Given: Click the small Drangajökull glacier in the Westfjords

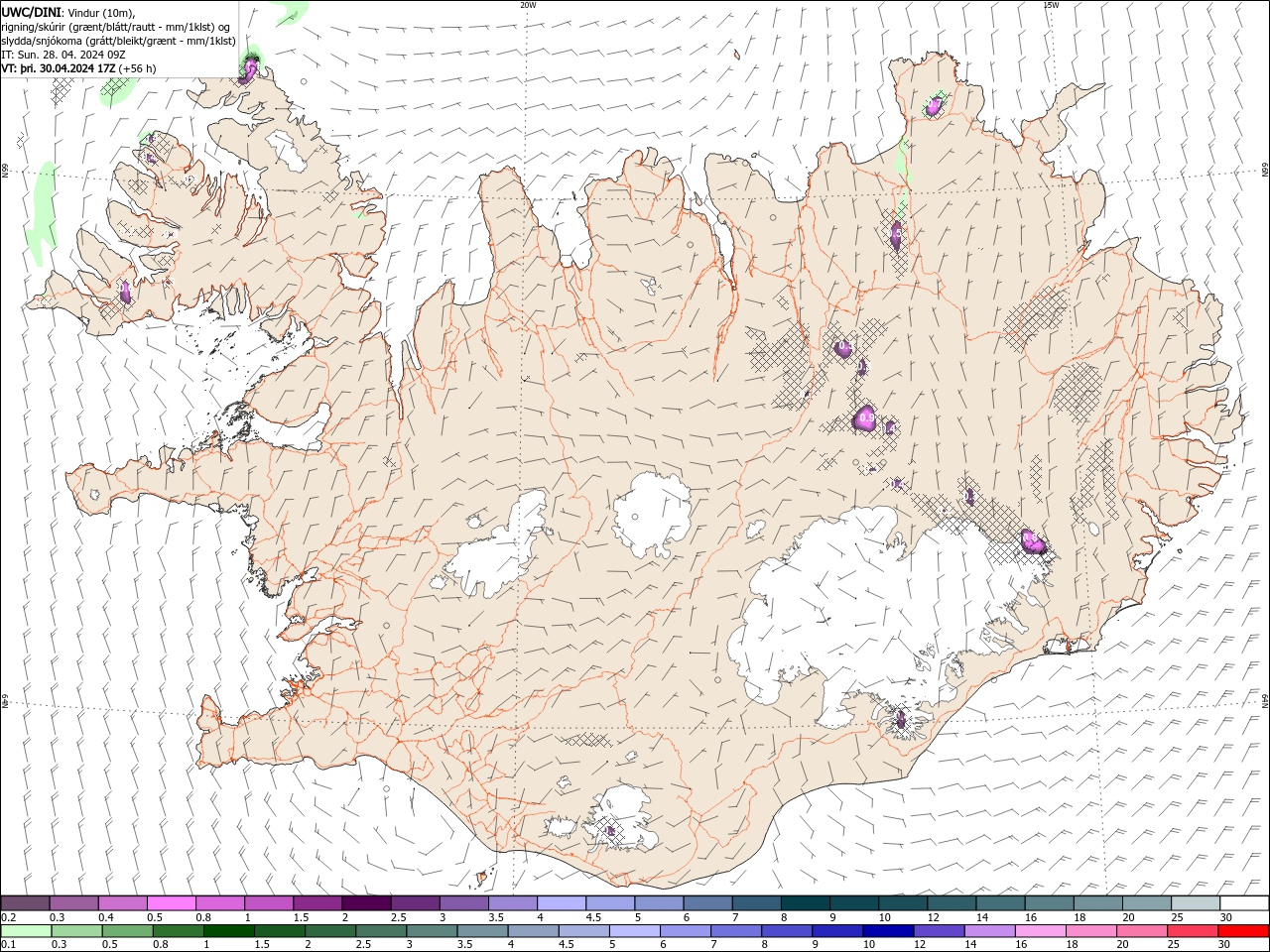Looking at the screenshot, I should pyautogui.click(x=287, y=151).
